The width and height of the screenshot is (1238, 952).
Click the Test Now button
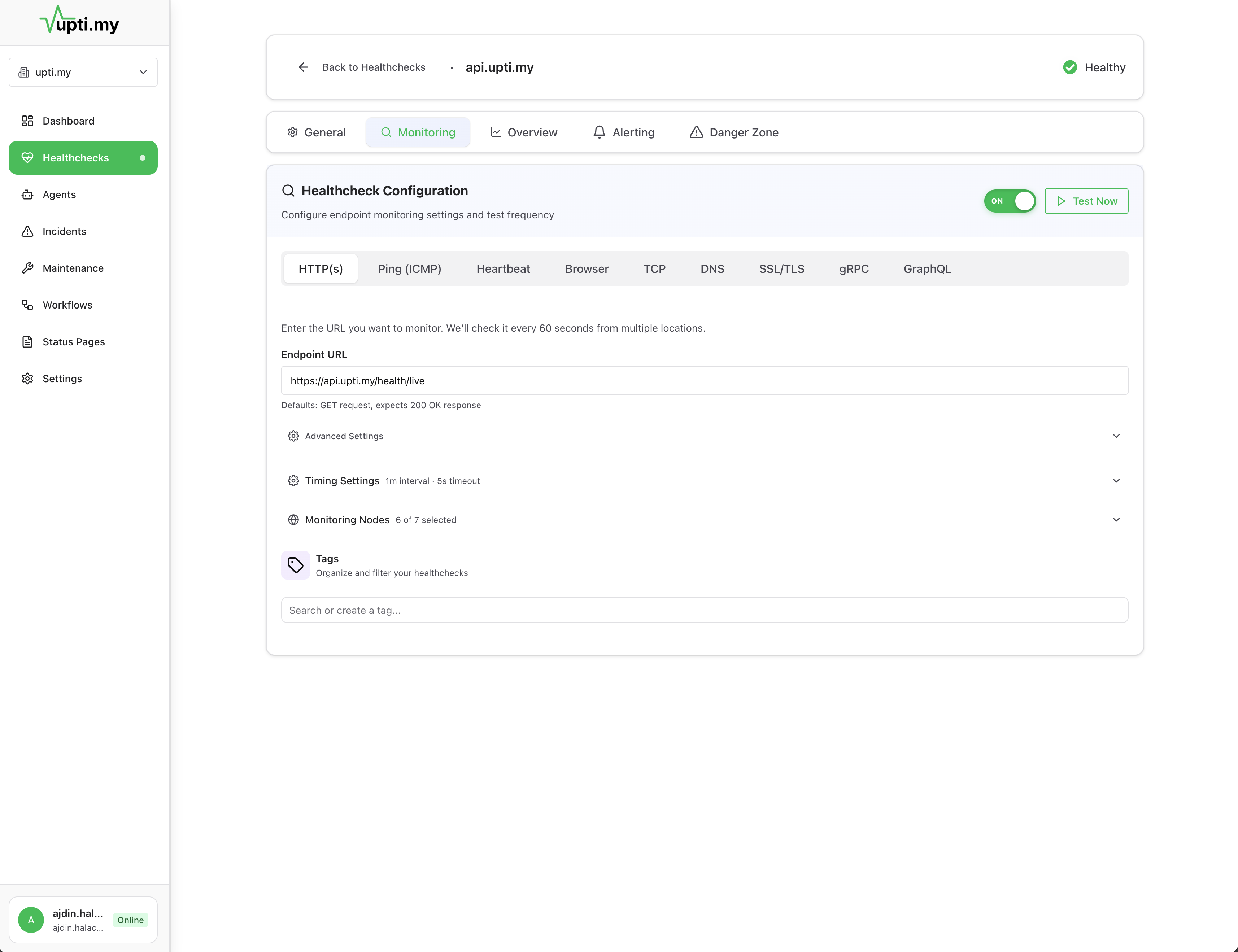[1086, 201]
